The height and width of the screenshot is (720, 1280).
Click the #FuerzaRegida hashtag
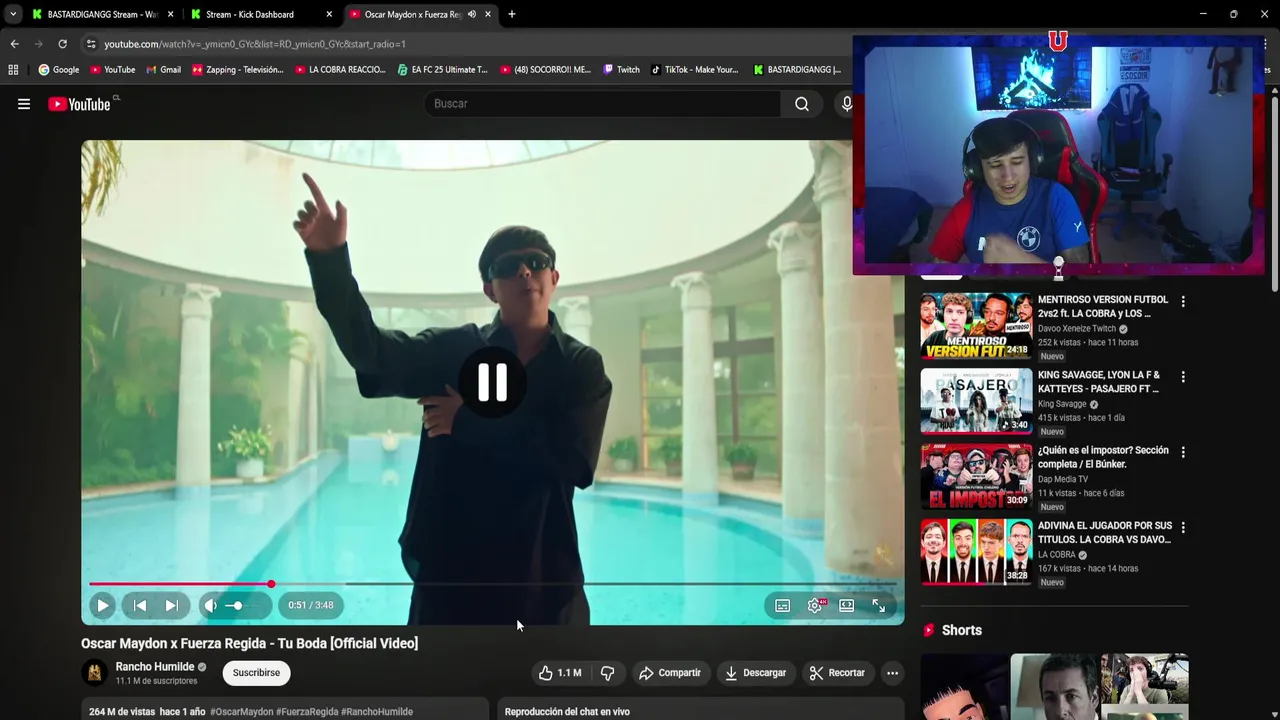pos(307,712)
